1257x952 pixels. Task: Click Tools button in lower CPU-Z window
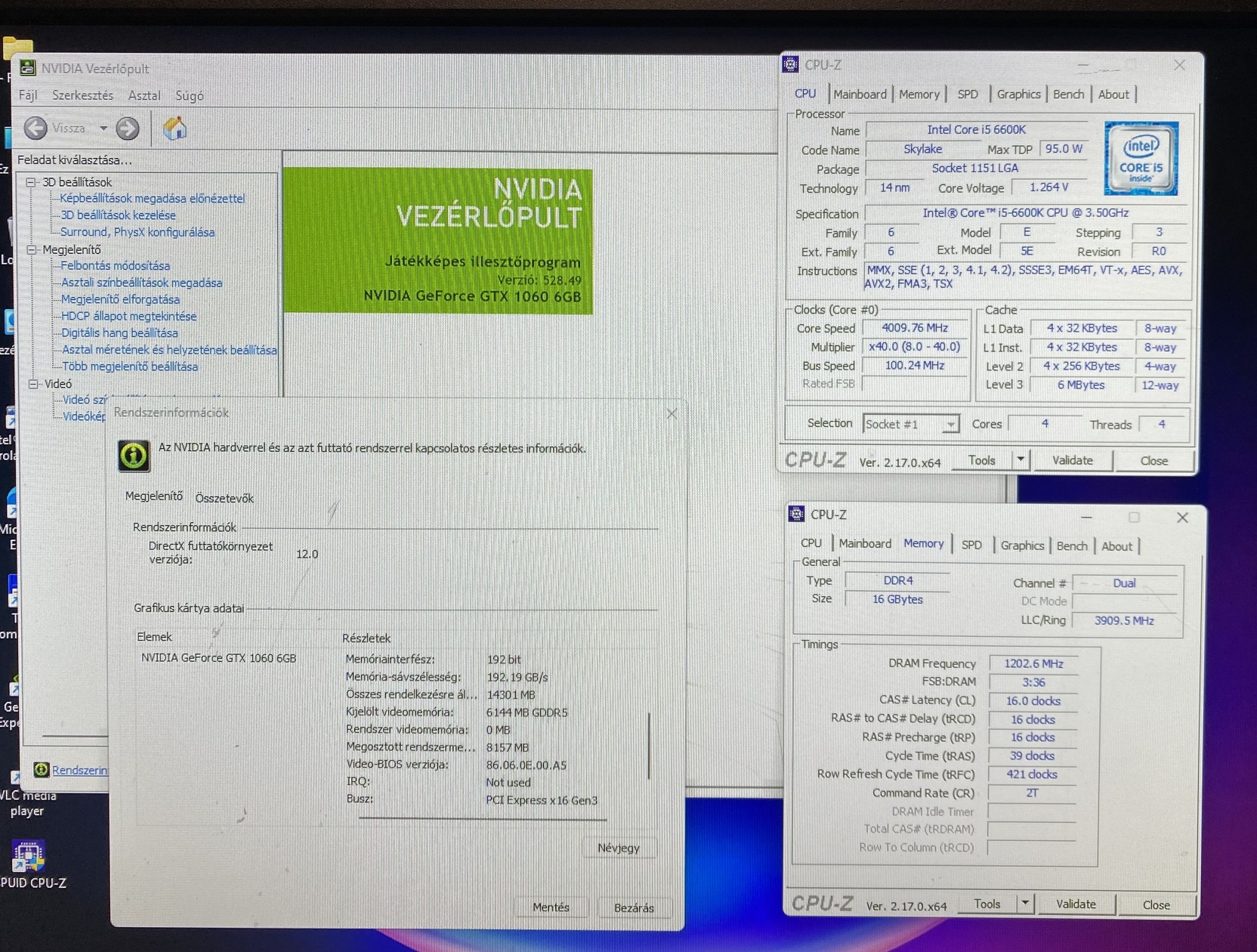pos(987,904)
